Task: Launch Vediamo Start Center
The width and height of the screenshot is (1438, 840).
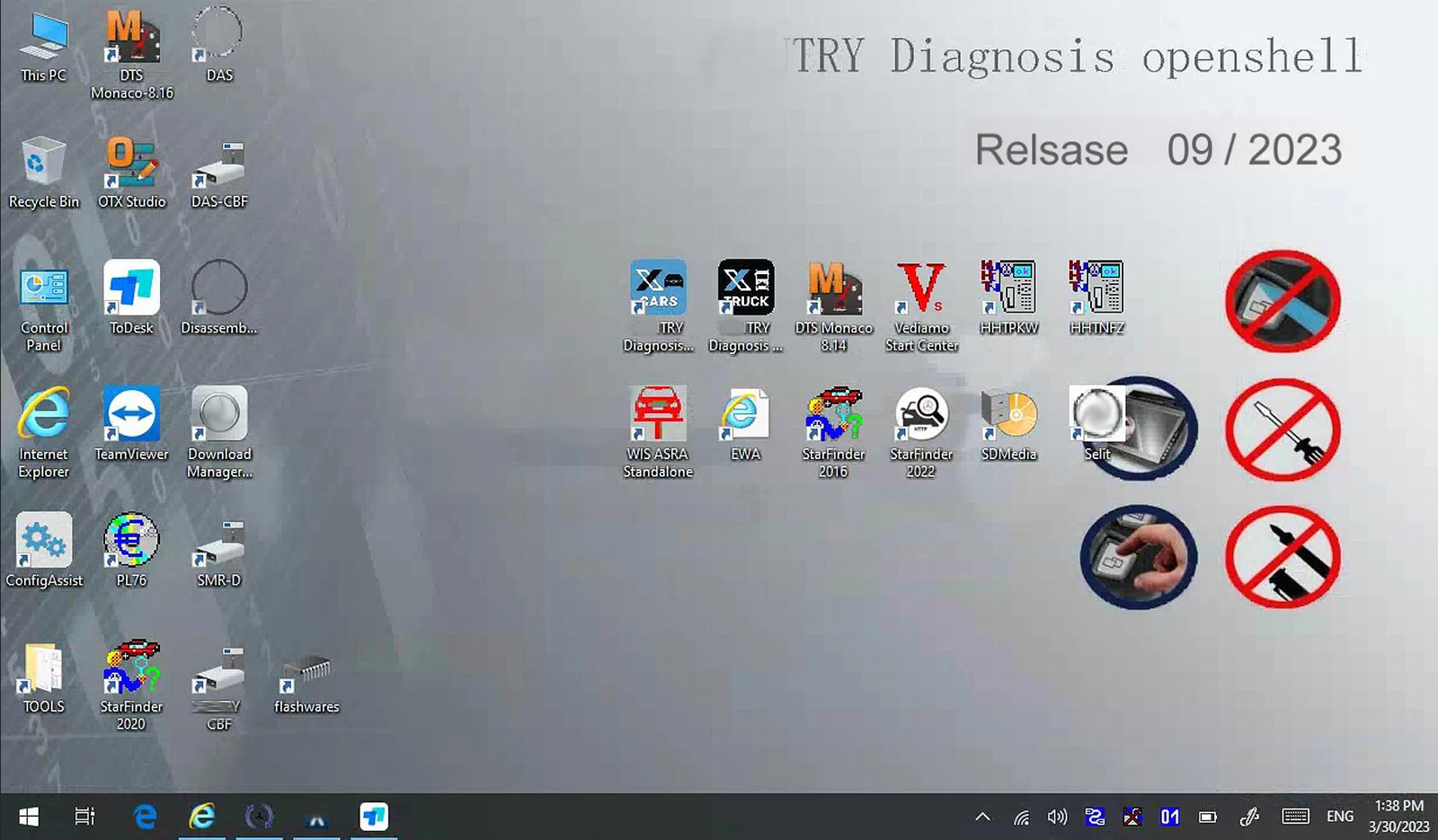Action: tap(921, 306)
